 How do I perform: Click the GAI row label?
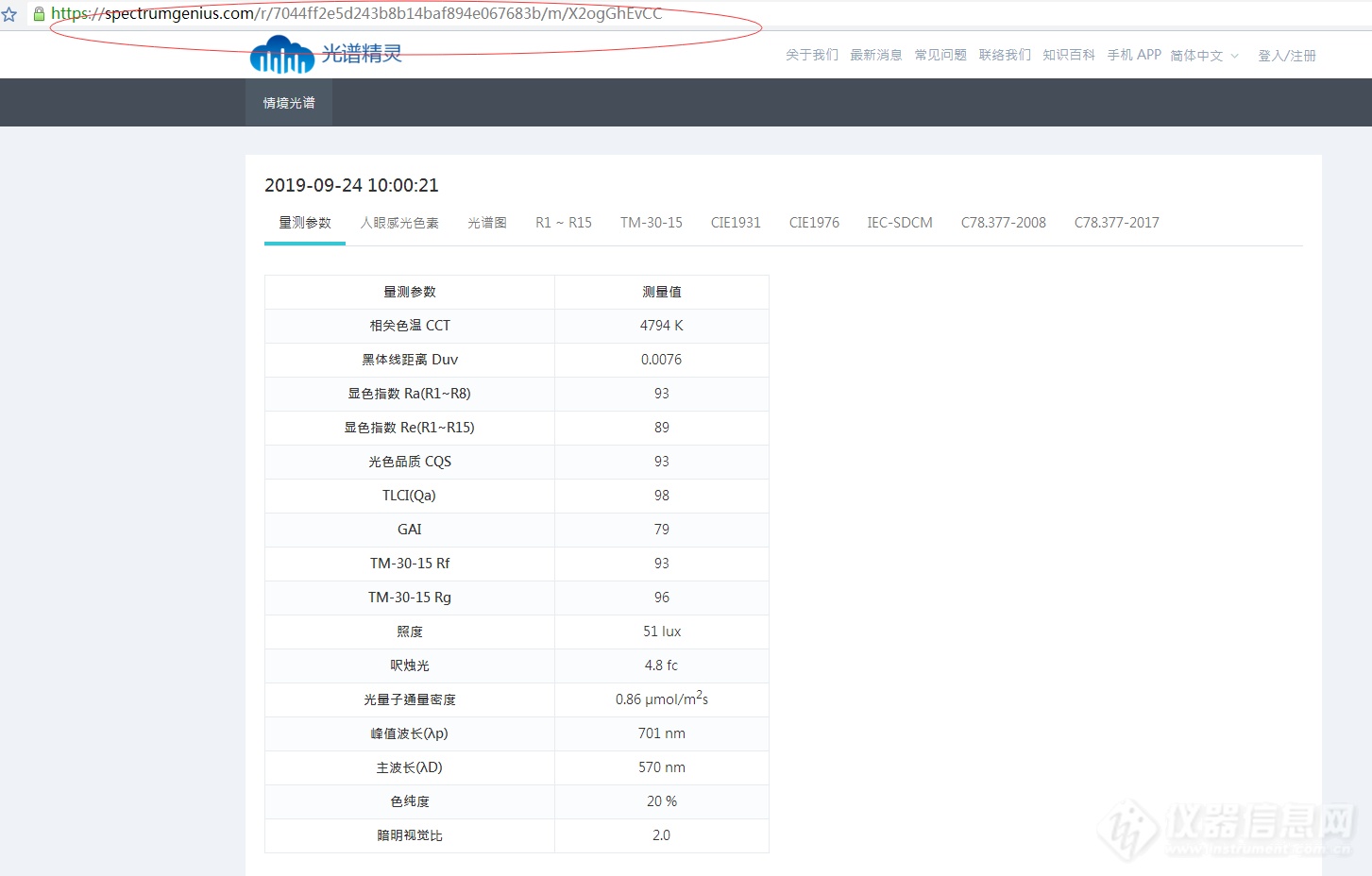pos(410,530)
